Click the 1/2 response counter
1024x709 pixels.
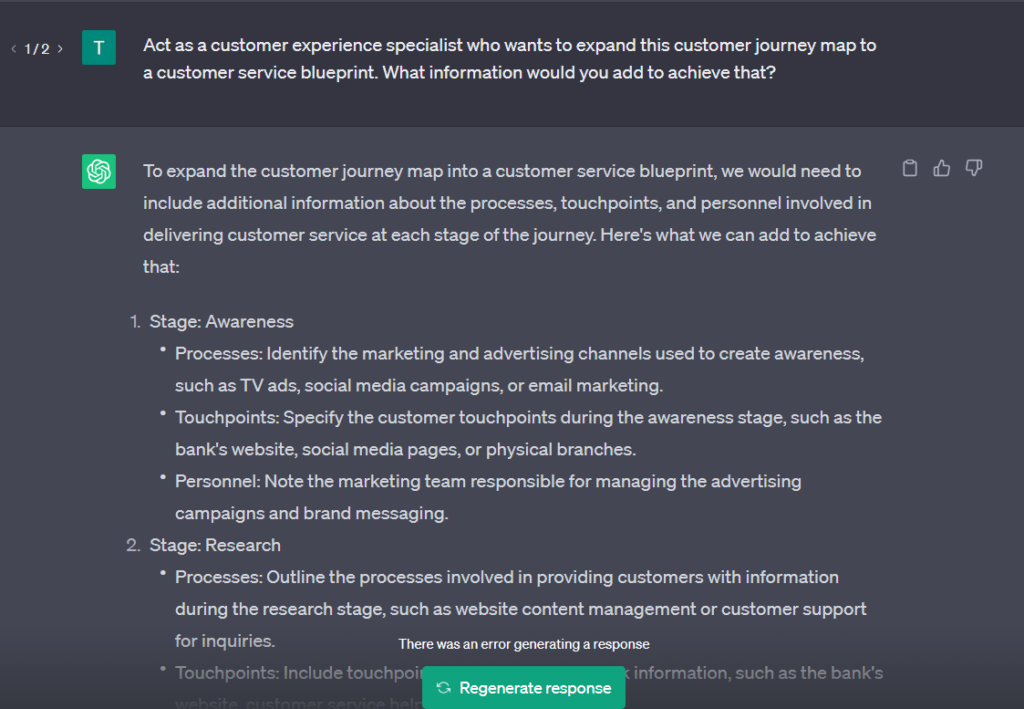37,49
